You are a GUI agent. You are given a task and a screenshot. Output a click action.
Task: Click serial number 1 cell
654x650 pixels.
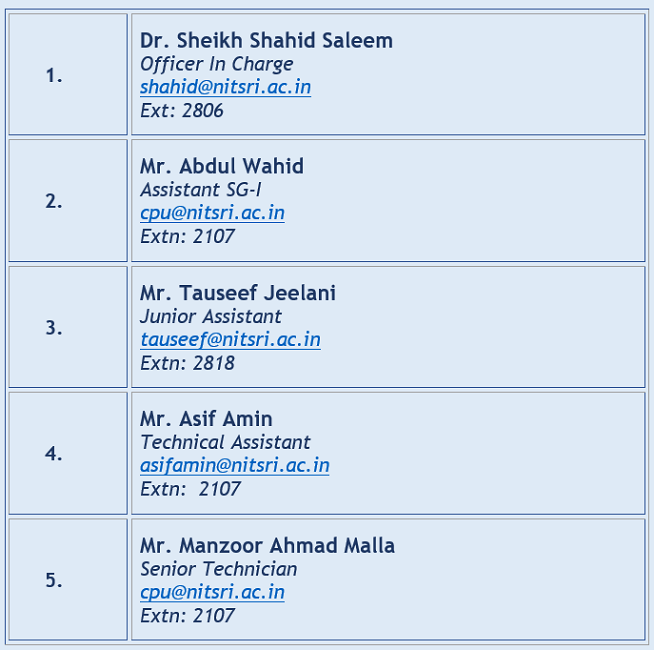pyautogui.click(x=54, y=75)
